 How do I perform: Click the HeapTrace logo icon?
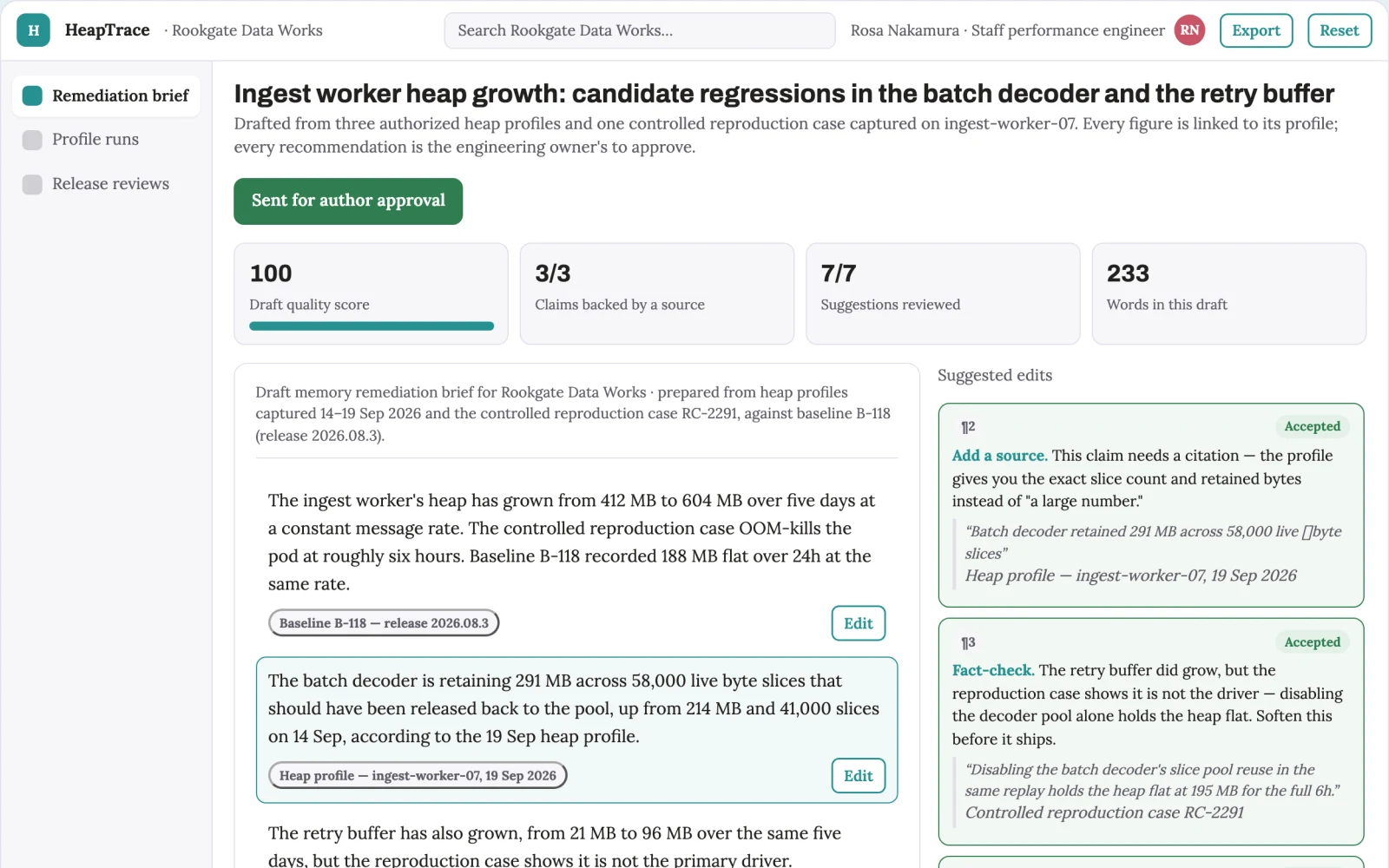[x=33, y=30]
